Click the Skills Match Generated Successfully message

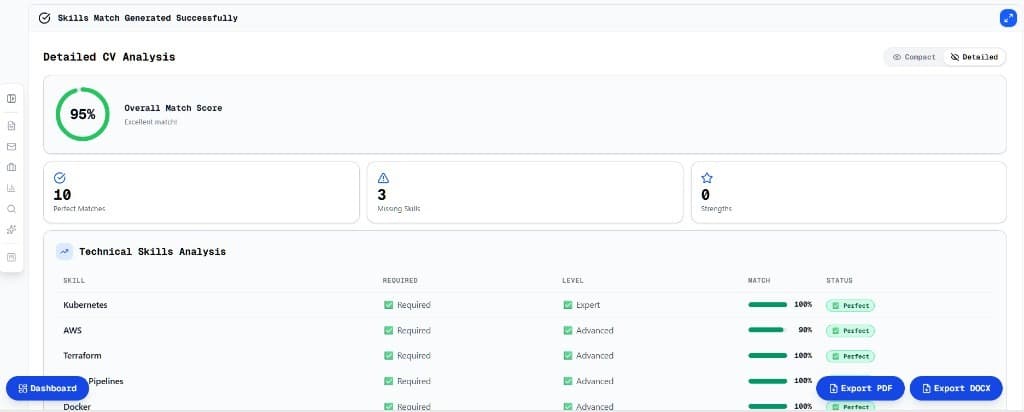148,18
